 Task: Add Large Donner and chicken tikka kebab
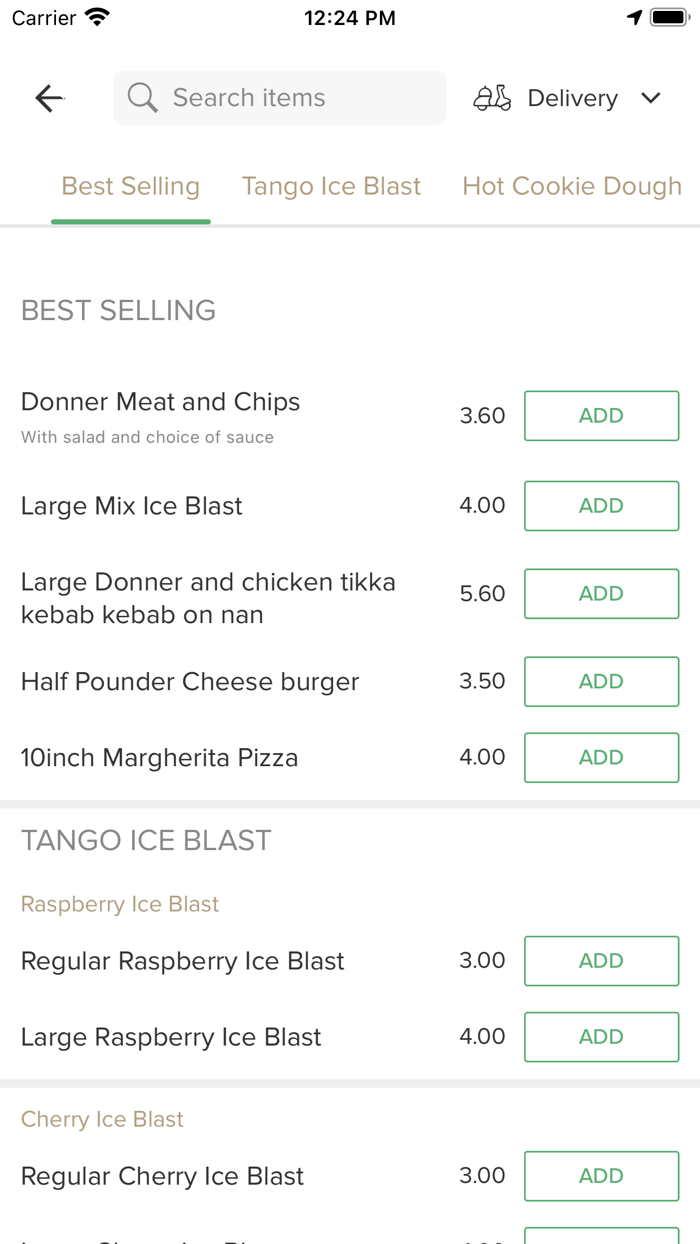(601, 594)
